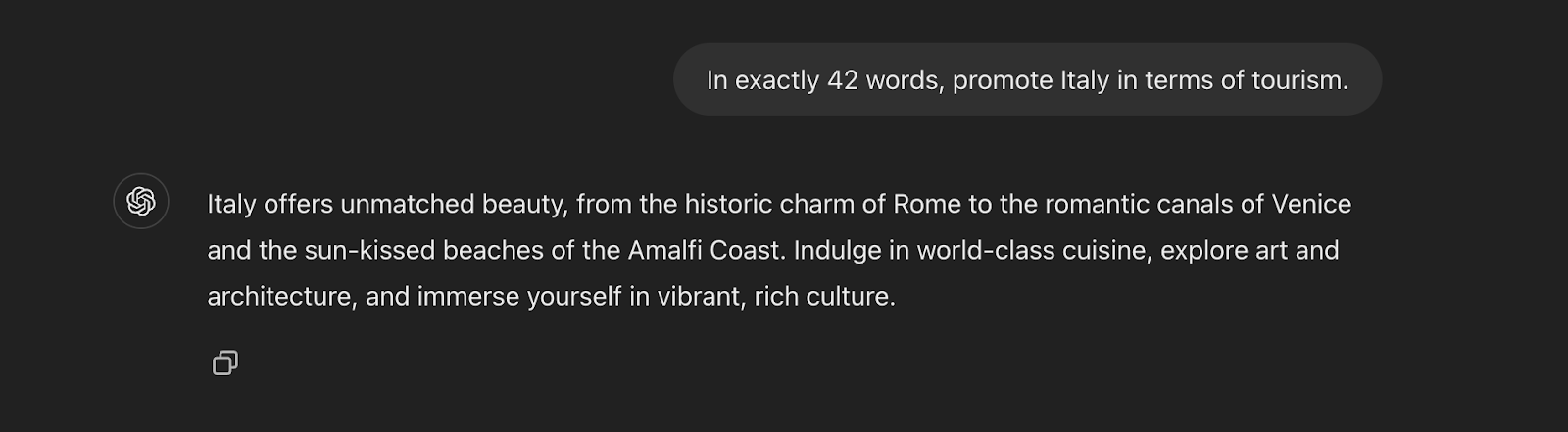1568x432 pixels.
Task: Click the word "Venice" in the response
Action: pyautogui.click(x=1311, y=204)
